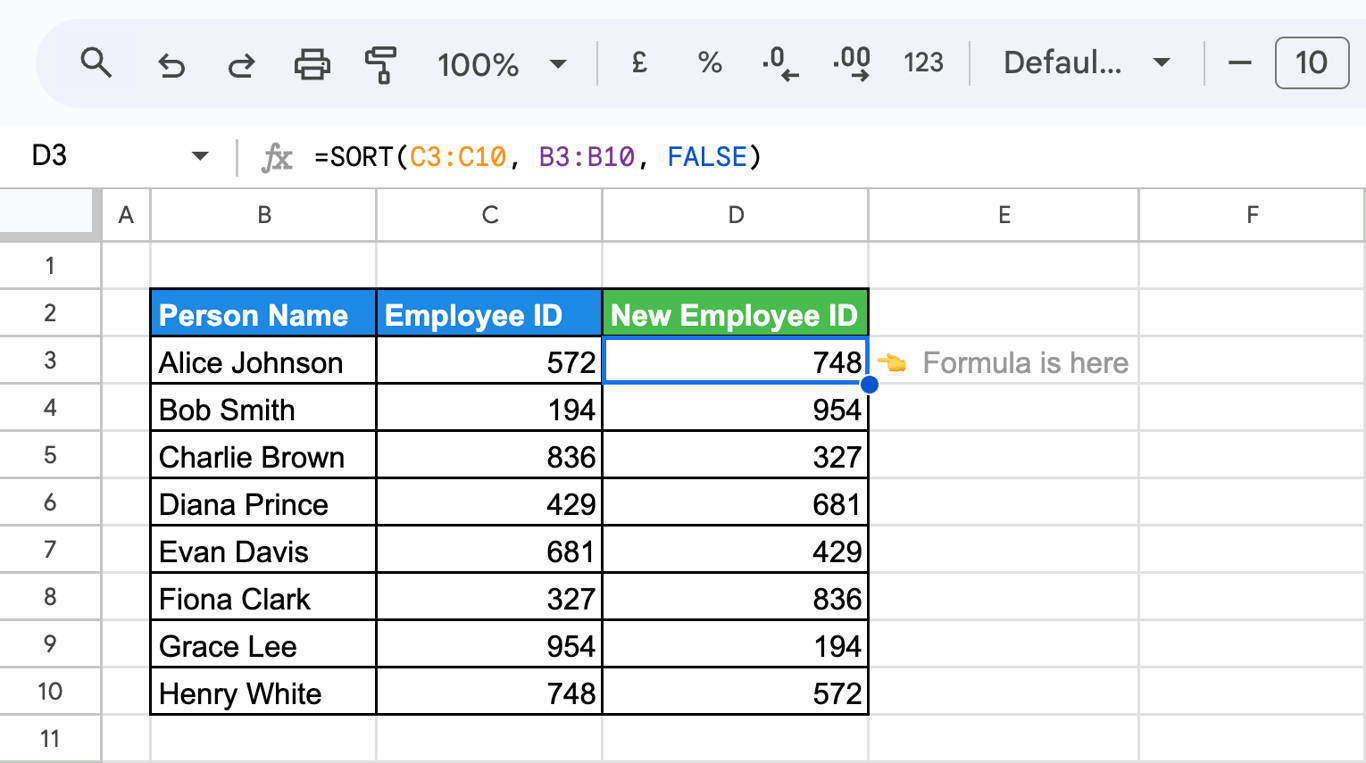1366x763 pixels.
Task: Open more number formats (123)
Action: 923,63
